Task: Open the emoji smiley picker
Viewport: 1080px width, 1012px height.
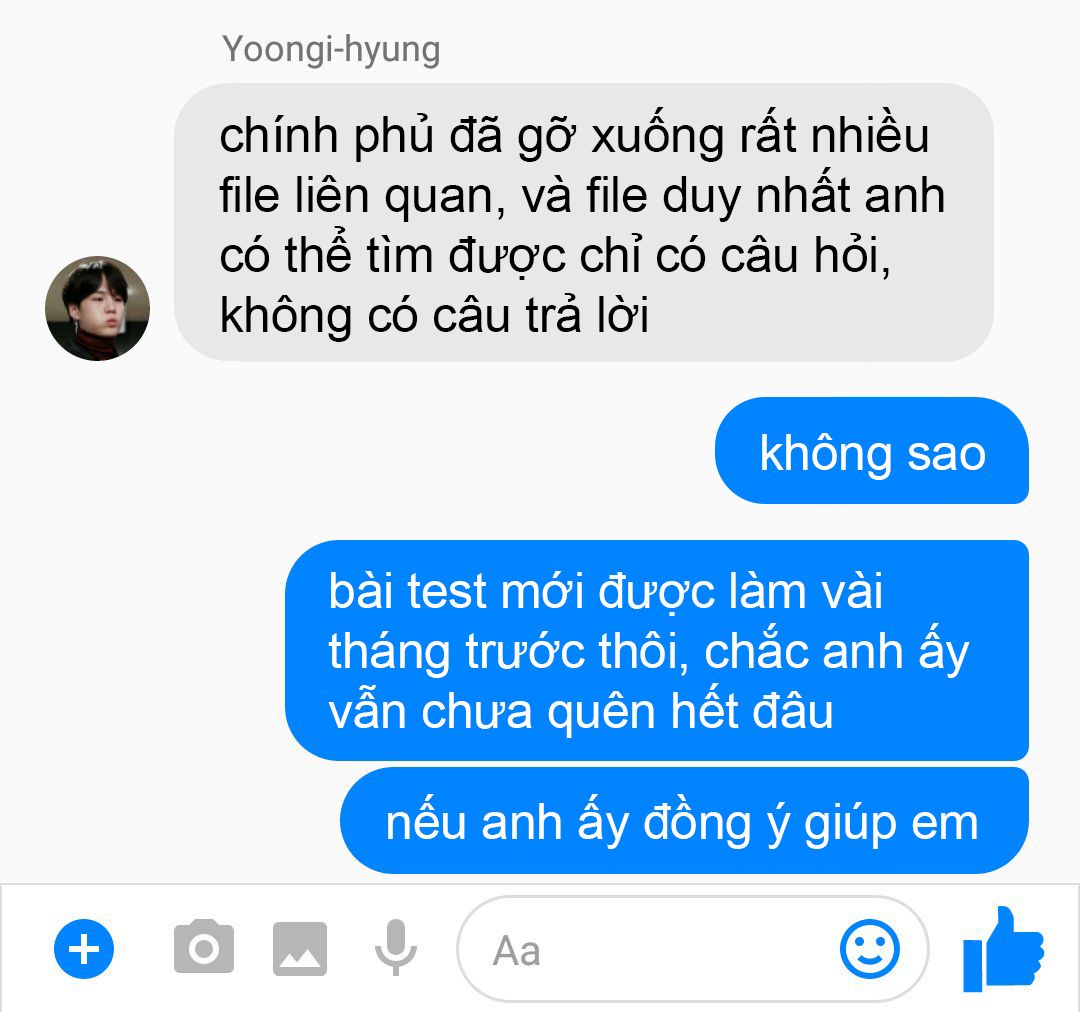Action: (869, 949)
